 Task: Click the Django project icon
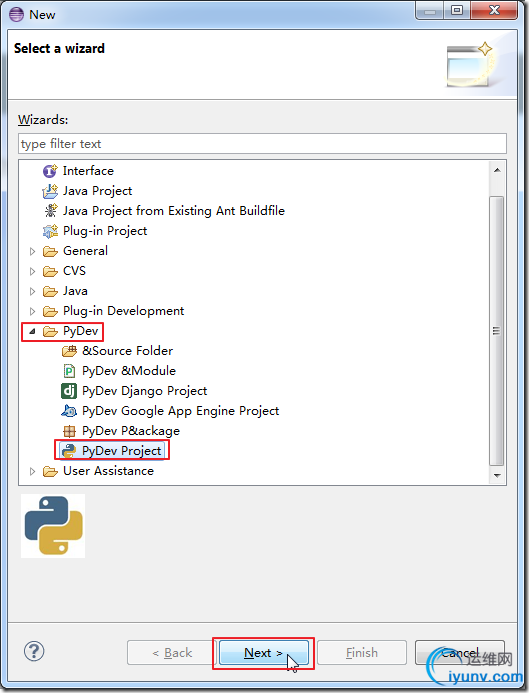click(x=69, y=391)
